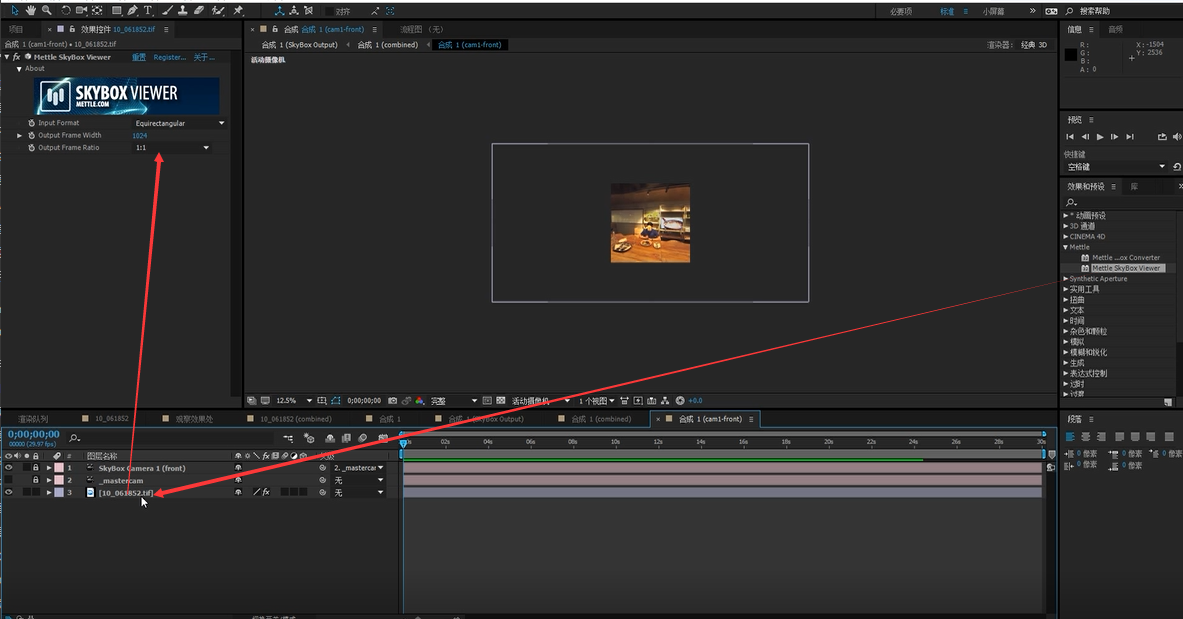1183x619 pixels.
Task: Click layer 3 lavender label color swatch
Action: click(59, 492)
